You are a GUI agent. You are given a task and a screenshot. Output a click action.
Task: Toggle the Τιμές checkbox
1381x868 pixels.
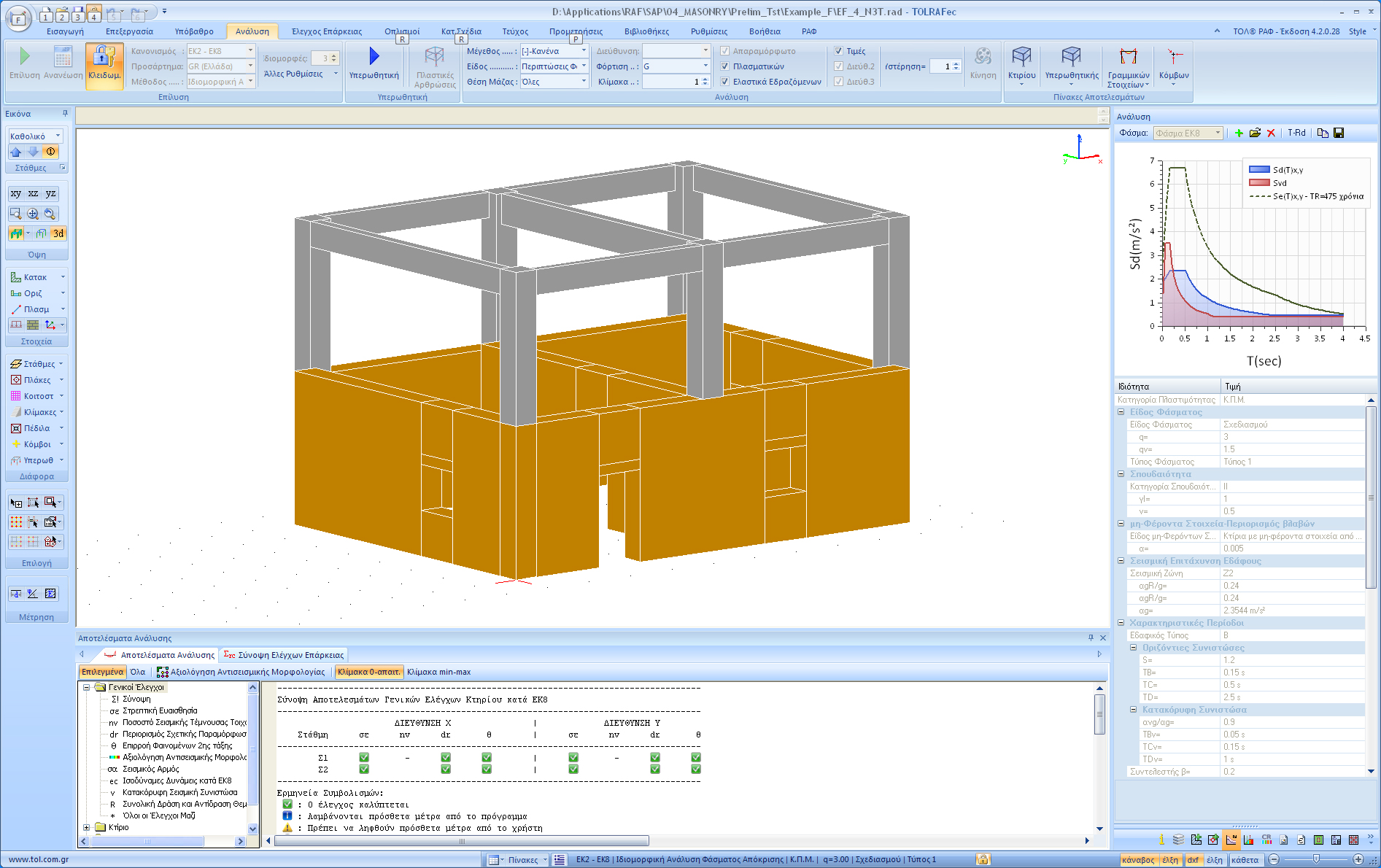(x=839, y=51)
